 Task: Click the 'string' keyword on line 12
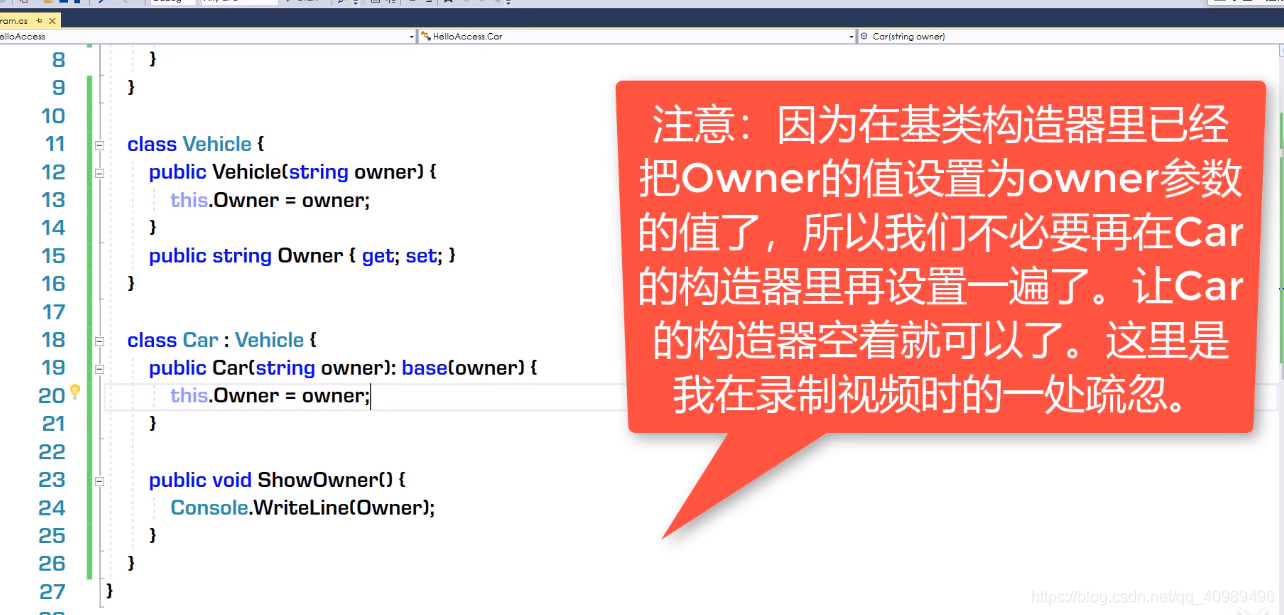pos(318,172)
